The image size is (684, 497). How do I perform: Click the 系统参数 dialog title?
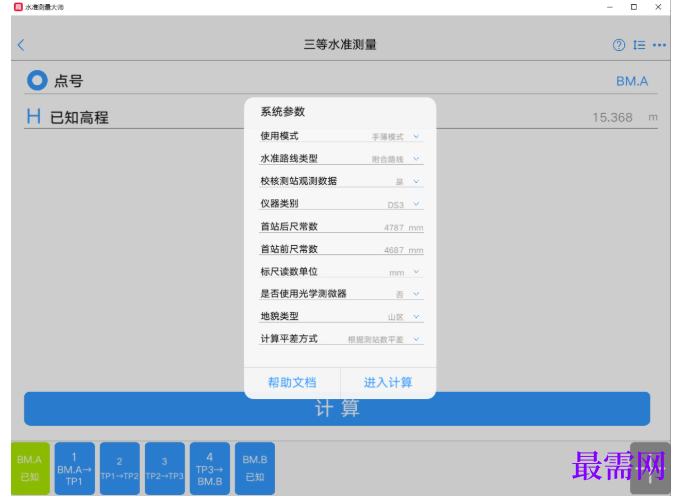283,112
